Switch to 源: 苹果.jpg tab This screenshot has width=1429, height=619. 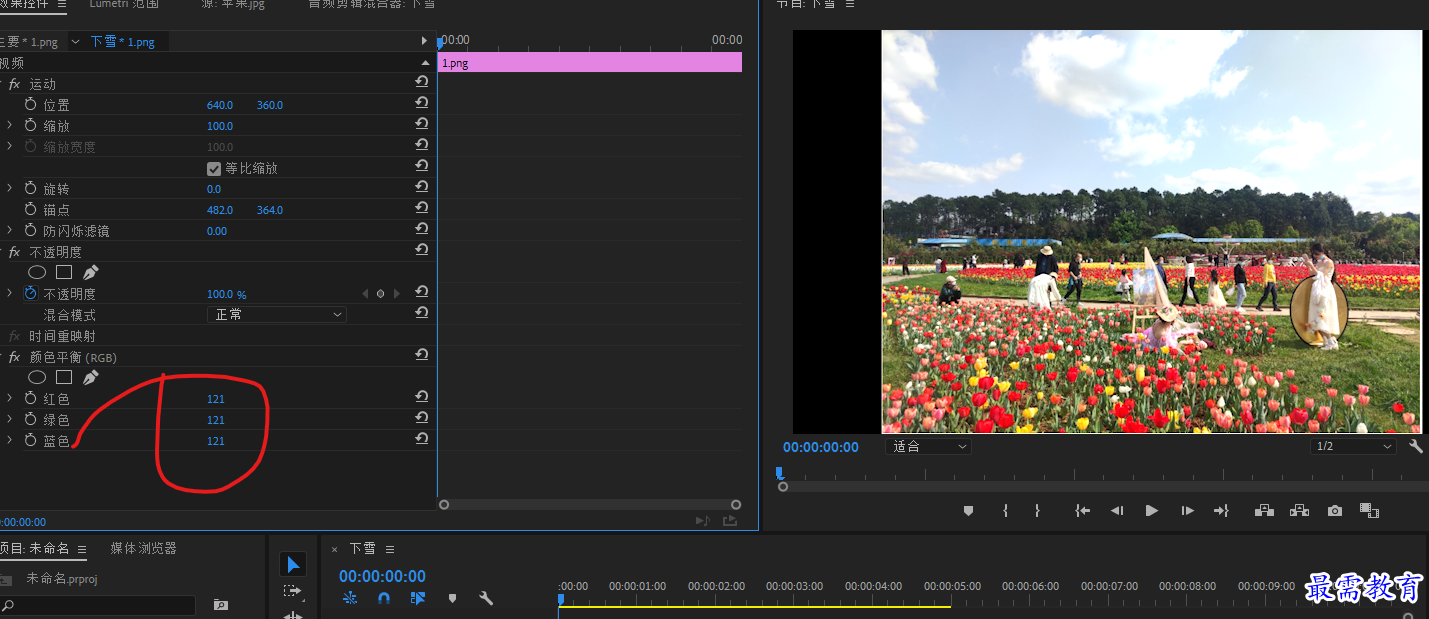click(x=234, y=4)
